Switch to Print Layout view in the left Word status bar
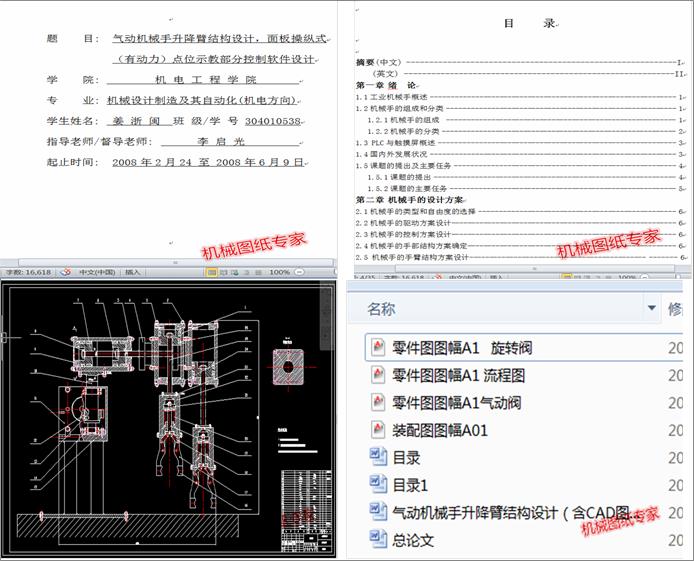Viewport: 694px width, 561px height. click(x=212, y=272)
